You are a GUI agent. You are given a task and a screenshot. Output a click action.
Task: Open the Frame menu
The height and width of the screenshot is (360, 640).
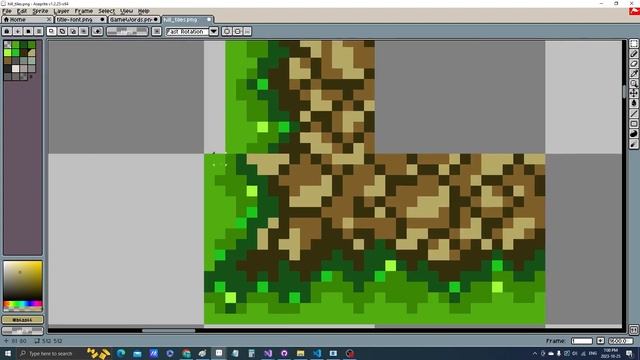[84, 11]
